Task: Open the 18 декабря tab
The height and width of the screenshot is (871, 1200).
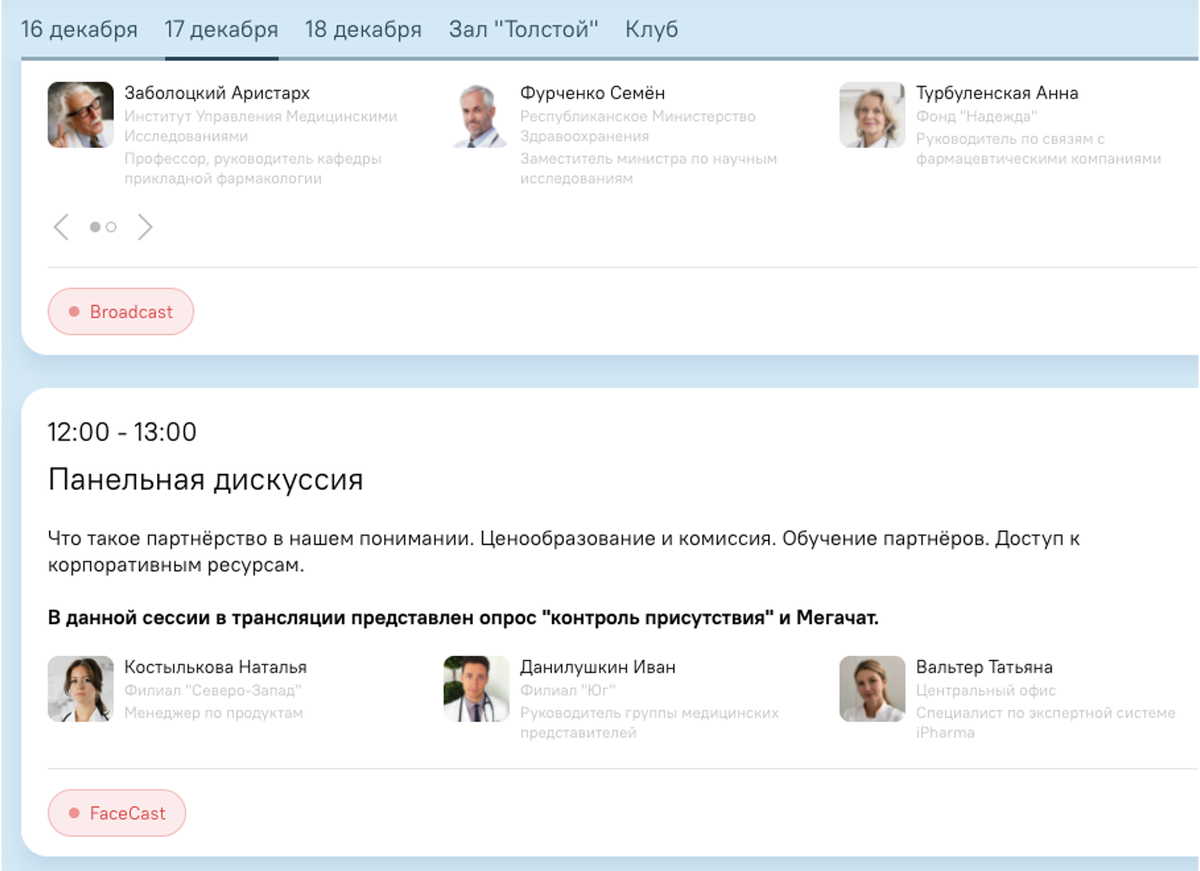Action: 363,29
